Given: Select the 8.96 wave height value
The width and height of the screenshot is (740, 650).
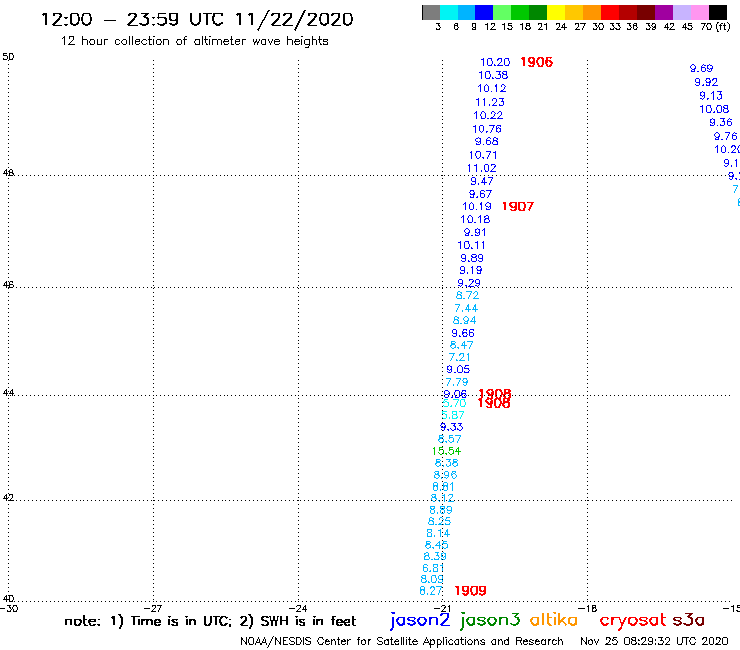Looking at the screenshot, I should [446, 475].
